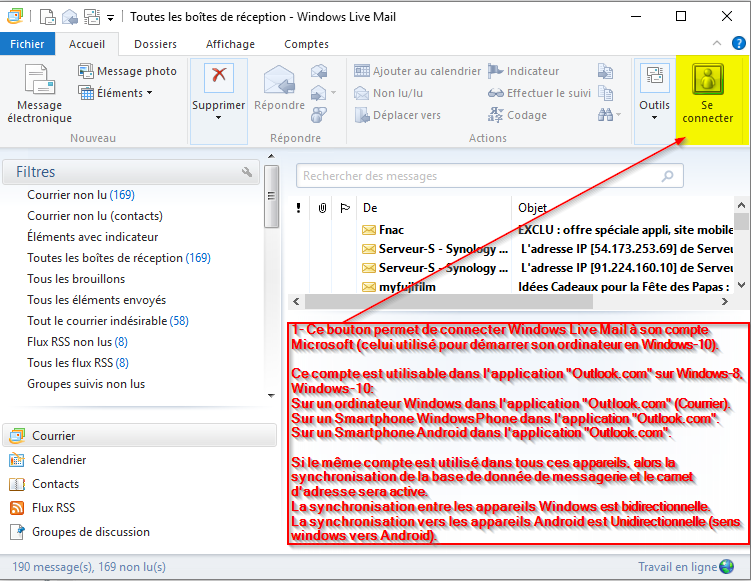The image size is (751, 581).
Task: Open Contacts in the navigation pane
Action: pos(44,484)
